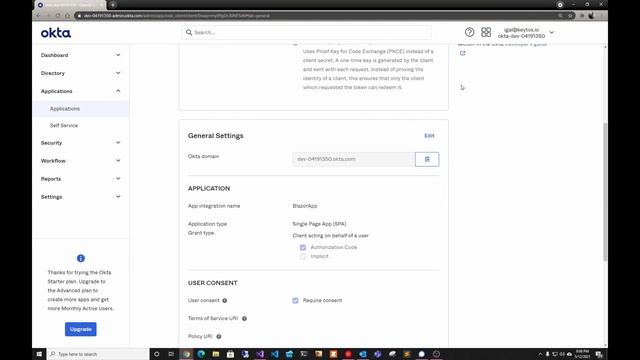Show hidden system tray icons chevron
Image resolution: width=640 pixels, height=360 pixels.
pos(540,354)
